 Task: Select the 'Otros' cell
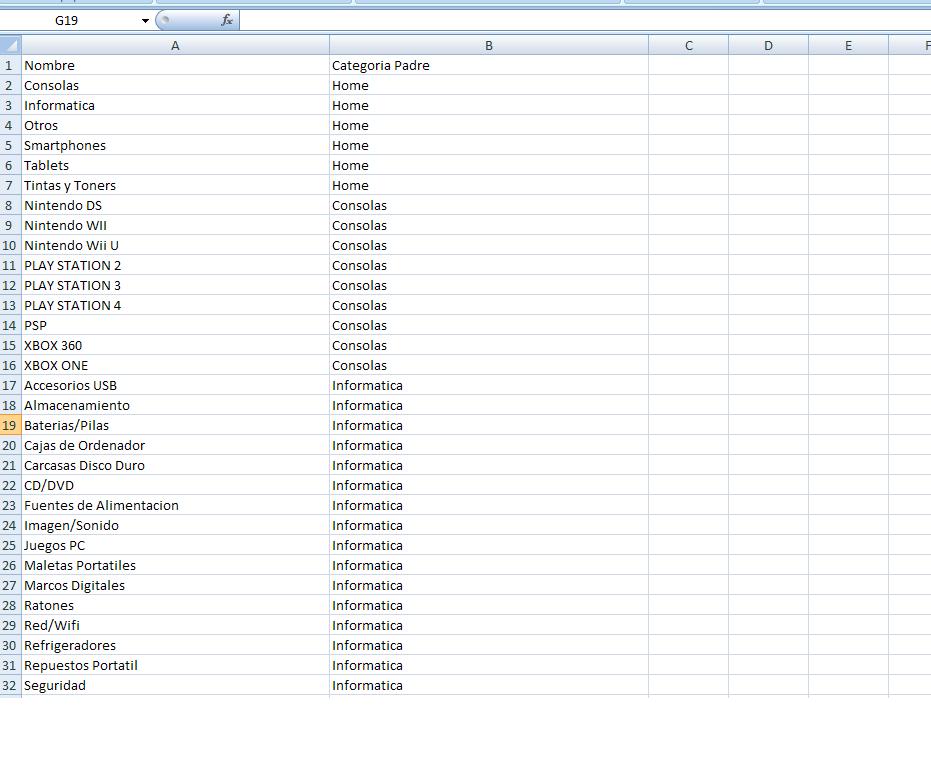175,125
